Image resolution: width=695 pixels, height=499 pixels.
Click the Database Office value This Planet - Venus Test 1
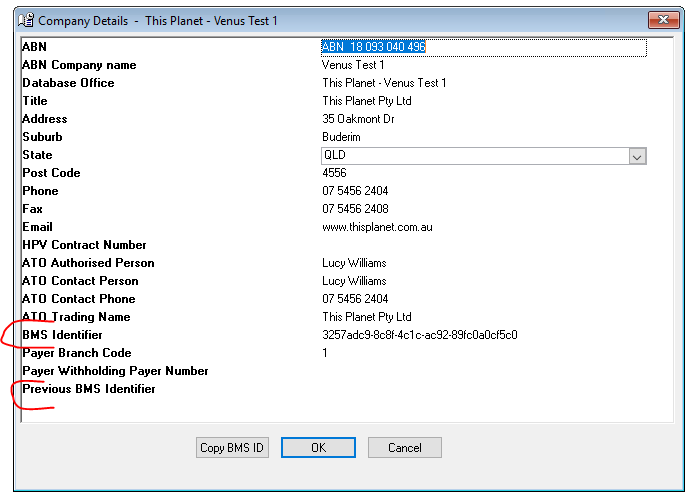coord(384,83)
